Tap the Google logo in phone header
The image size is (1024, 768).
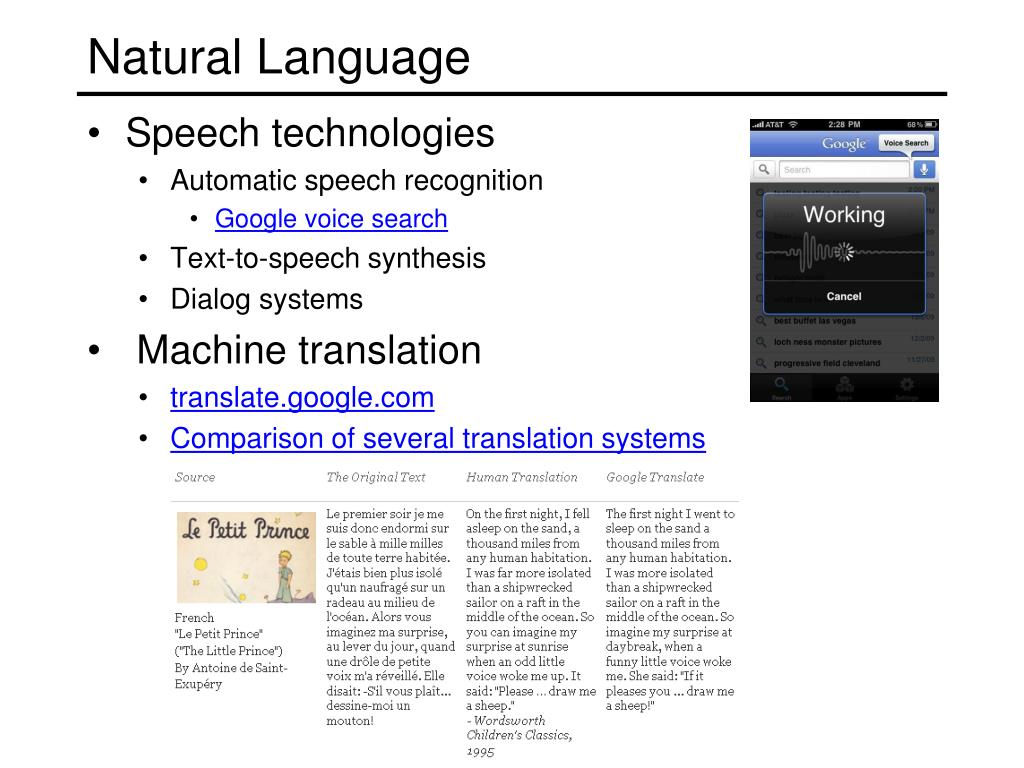pos(844,143)
